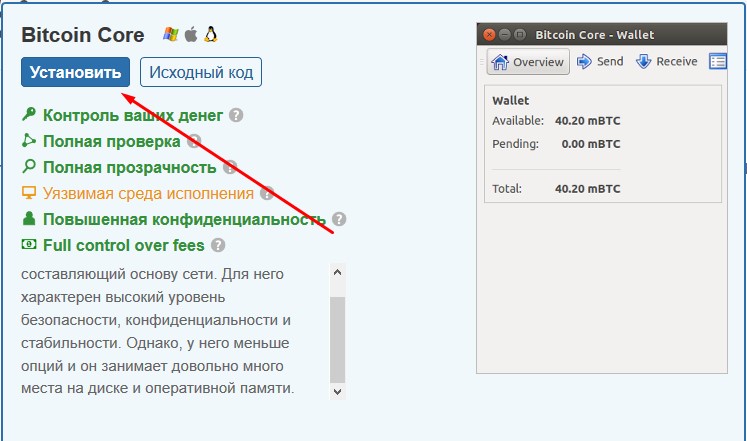Click the Bitcoin Core heading
Screen dimensions: 747x441
click(82, 35)
